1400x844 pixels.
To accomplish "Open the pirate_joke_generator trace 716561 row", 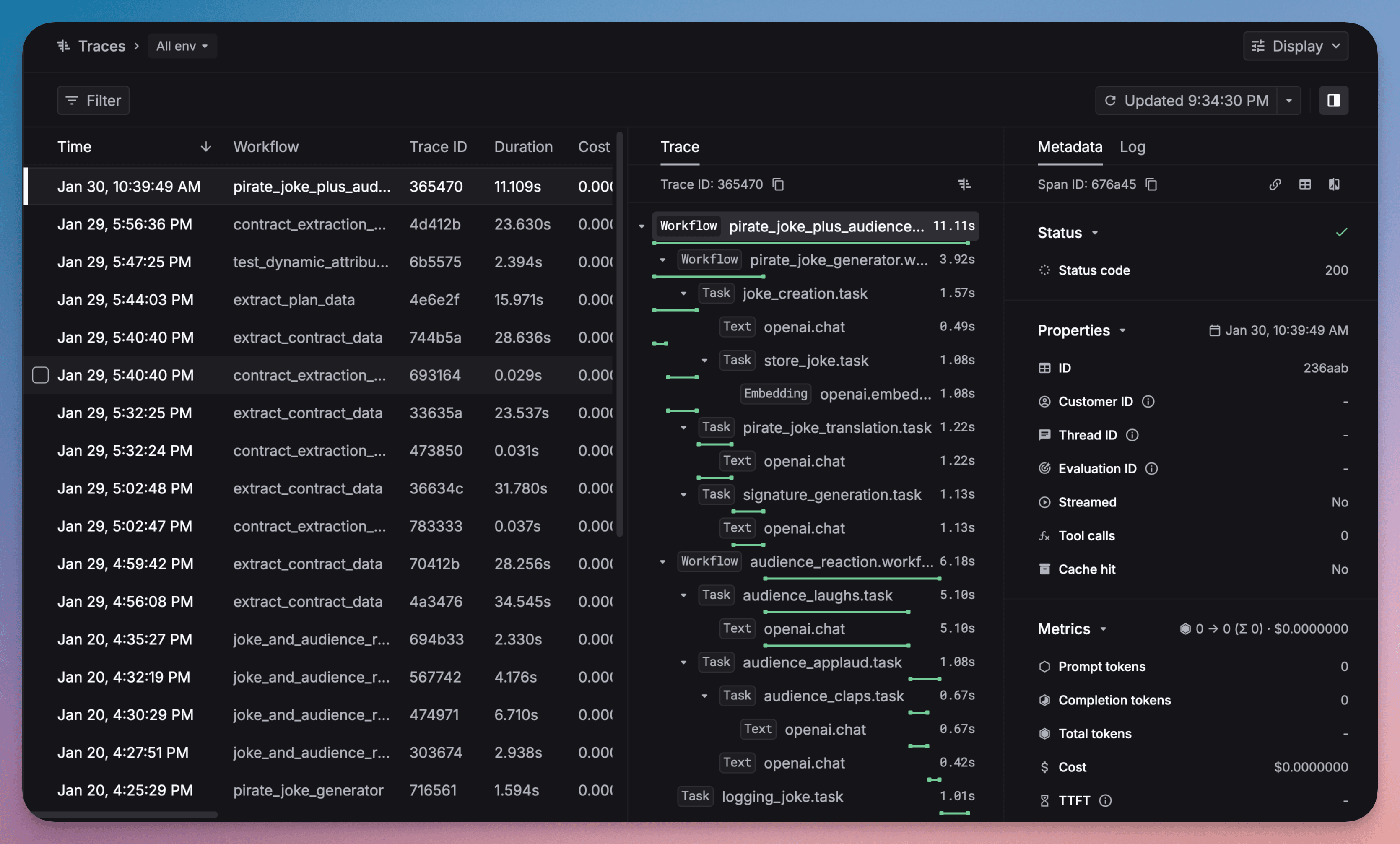I will [318, 790].
